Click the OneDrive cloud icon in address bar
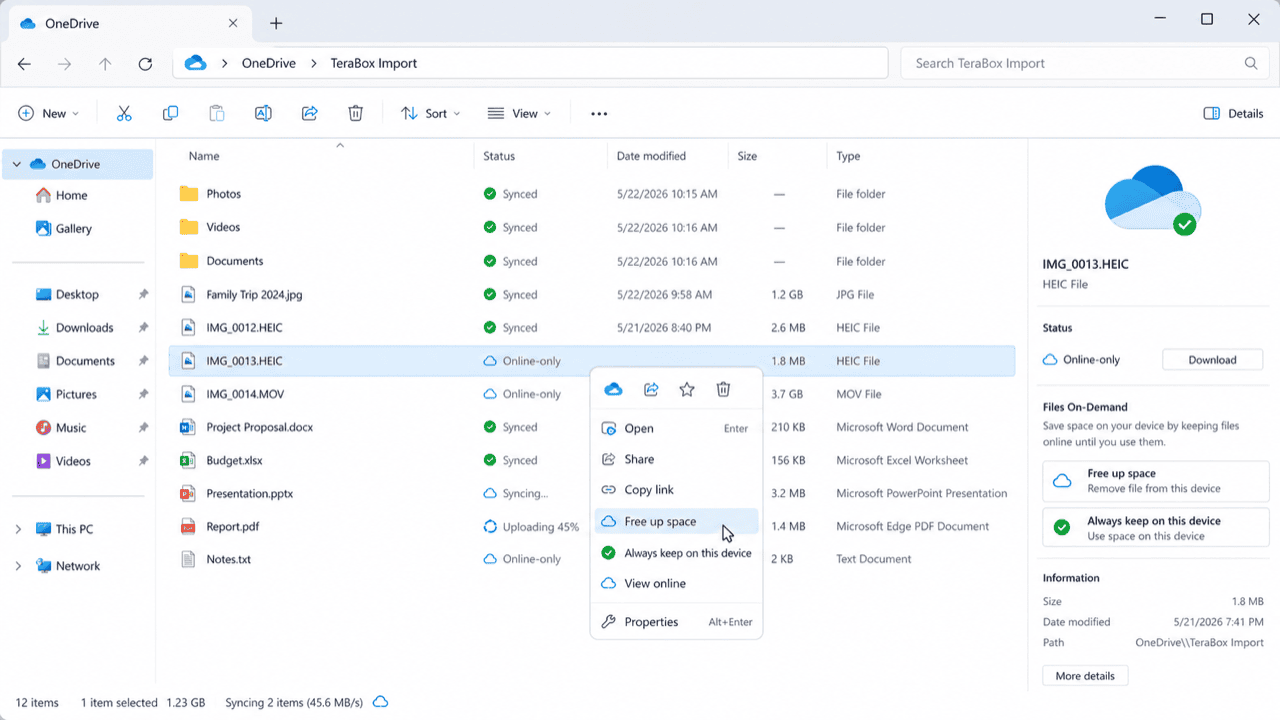This screenshot has height=720, width=1280. 196,63
